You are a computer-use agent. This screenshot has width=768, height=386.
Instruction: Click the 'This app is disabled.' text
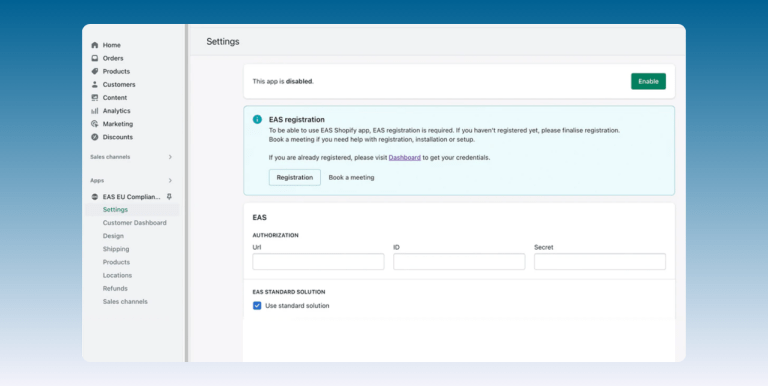coord(283,81)
